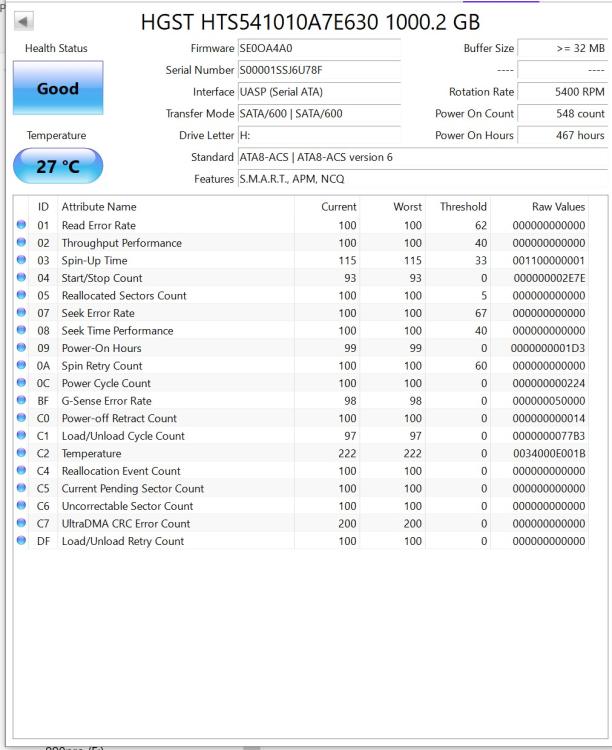The height and width of the screenshot is (750, 612).
Task: Click threshold value 67 of Seek Error Rate
Action: [481, 313]
